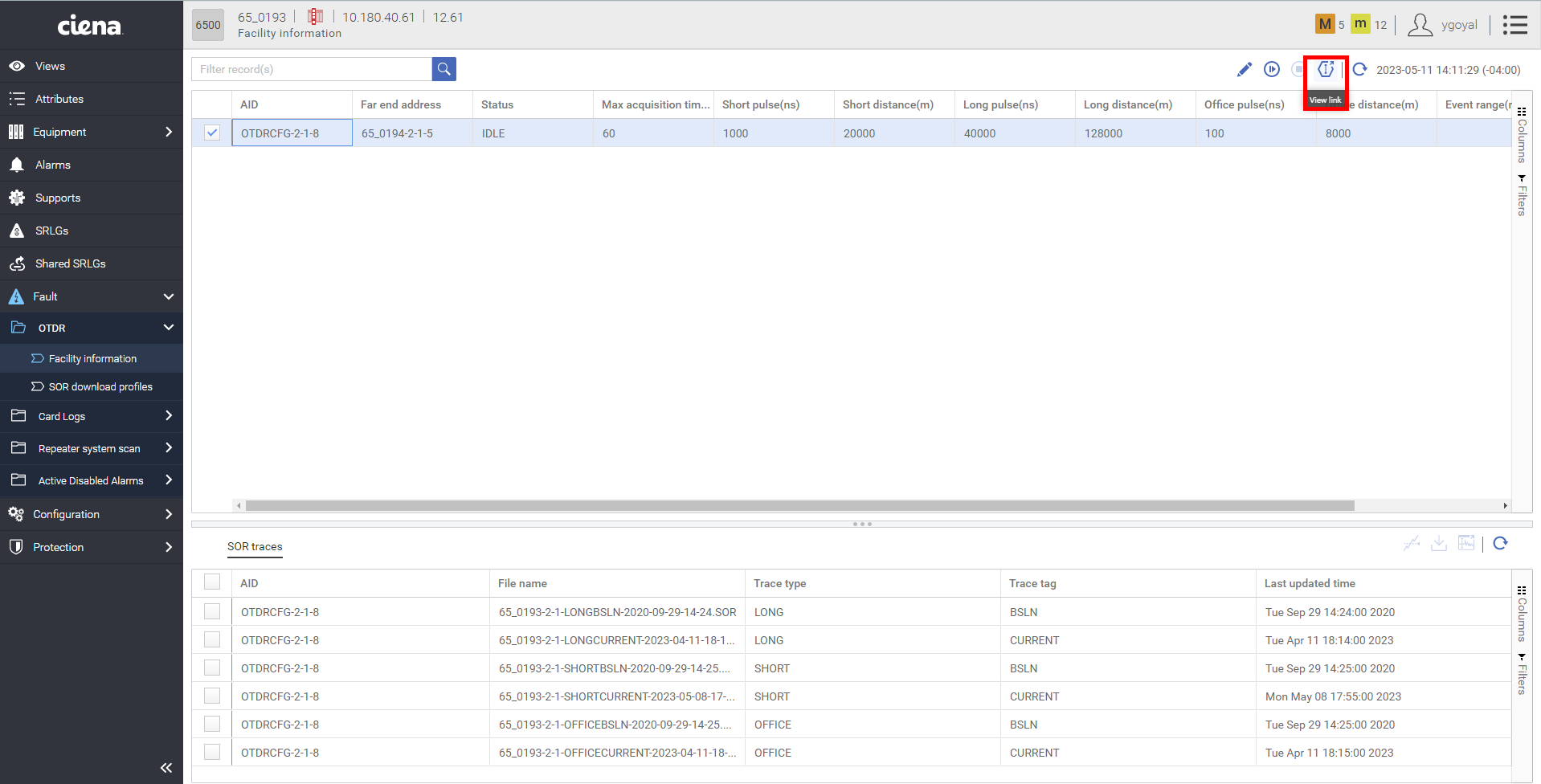The height and width of the screenshot is (784, 1541).
Task: Open the SOR trace image icon
Action: point(1466,543)
